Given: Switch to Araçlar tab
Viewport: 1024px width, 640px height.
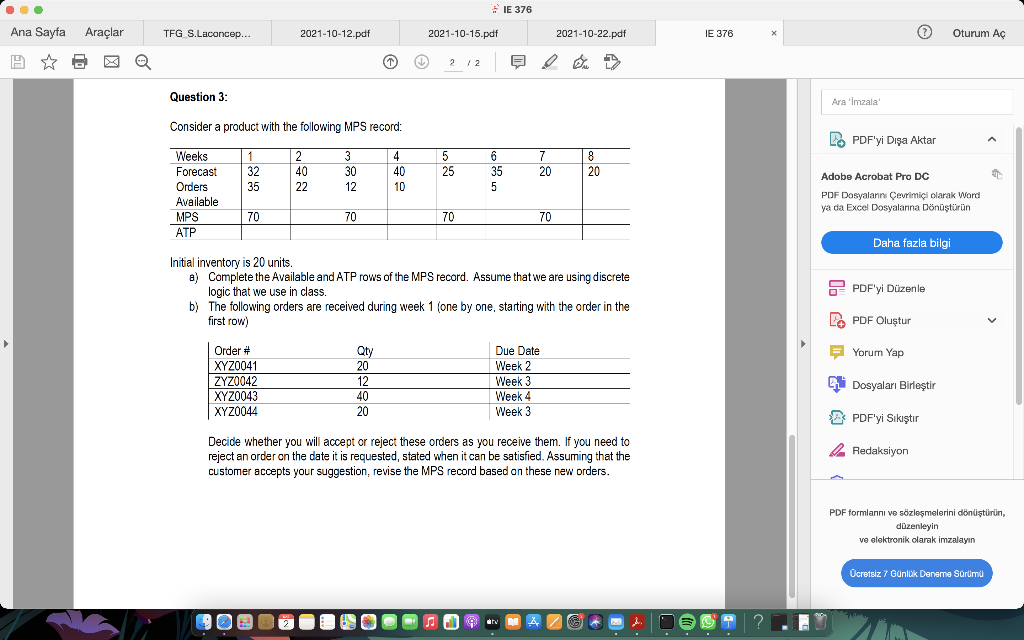Looking at the screenshot, I should [x=104, y=32].
